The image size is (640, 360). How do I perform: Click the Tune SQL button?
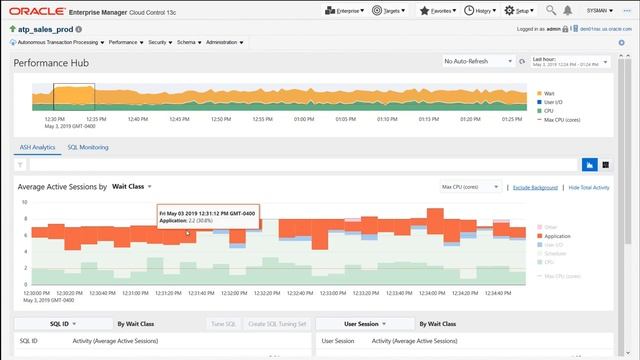tap(223, 324)
